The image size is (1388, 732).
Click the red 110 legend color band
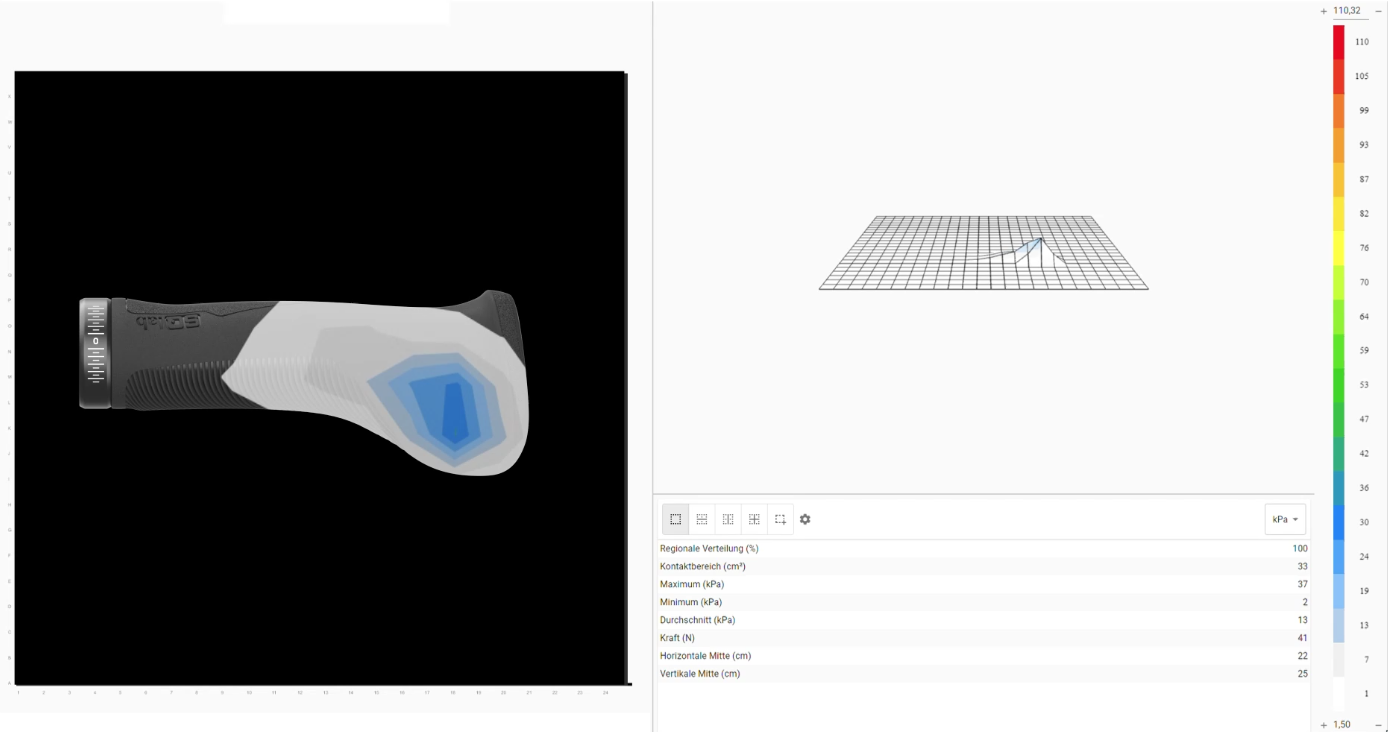tap(1339, 42)
